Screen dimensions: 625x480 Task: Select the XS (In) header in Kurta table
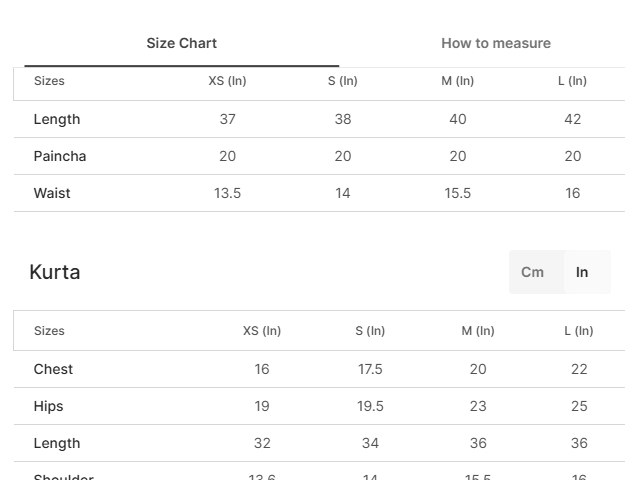(262, 331)
